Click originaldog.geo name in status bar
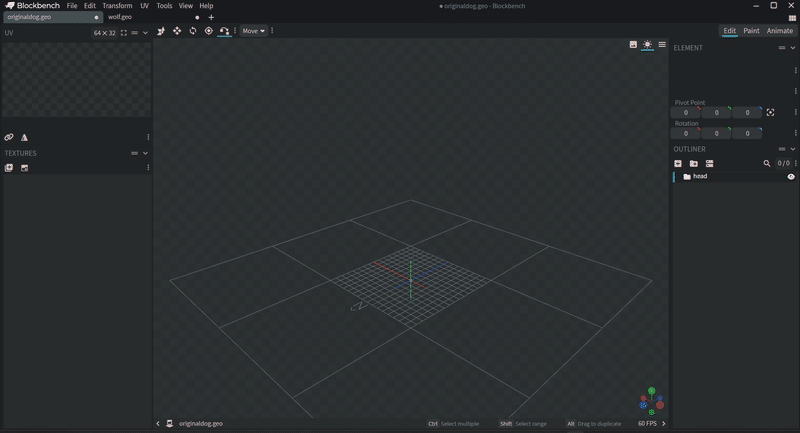Image resolution: width=800 pixels, height=433 pixels. (201, 424)
